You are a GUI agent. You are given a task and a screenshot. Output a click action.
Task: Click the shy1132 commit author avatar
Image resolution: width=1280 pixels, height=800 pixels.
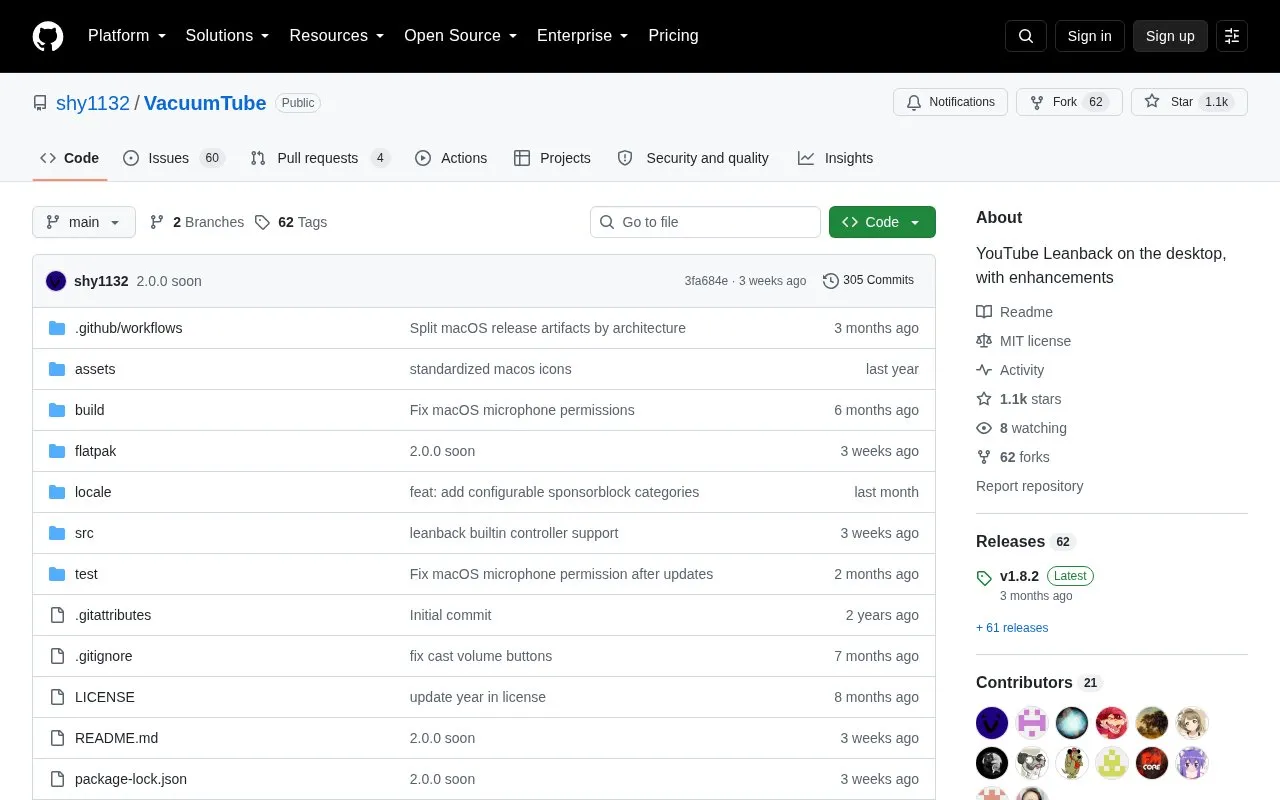pyautogui.click(x=56, y=281)
